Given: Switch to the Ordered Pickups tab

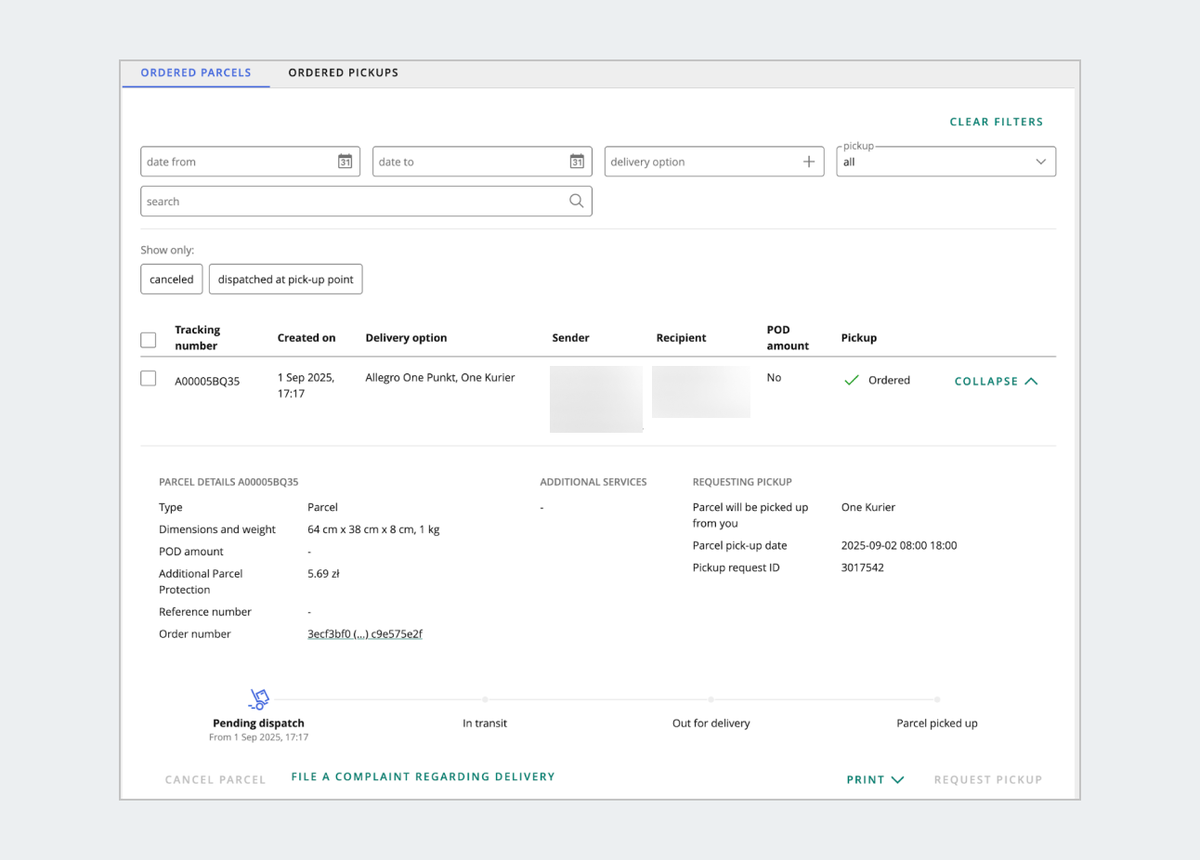Looking at the screenshot, I should [x=343, y=73].
